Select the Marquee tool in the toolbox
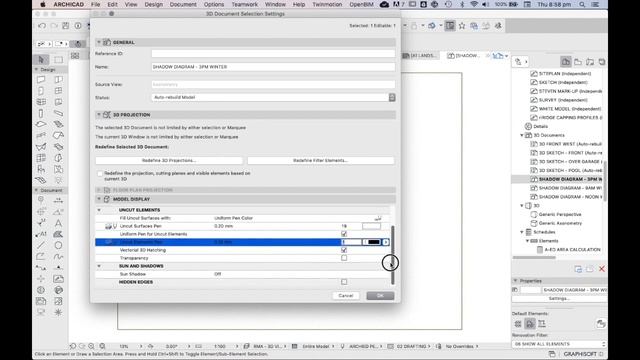Screen dimensions: 640x360 tap(59, 60)
